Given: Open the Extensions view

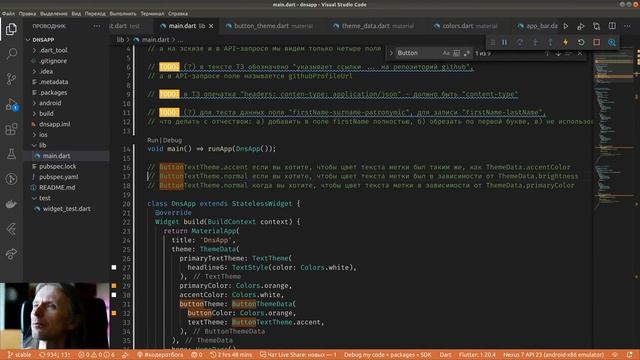Looking at the screenshot, I should [11, 129].
